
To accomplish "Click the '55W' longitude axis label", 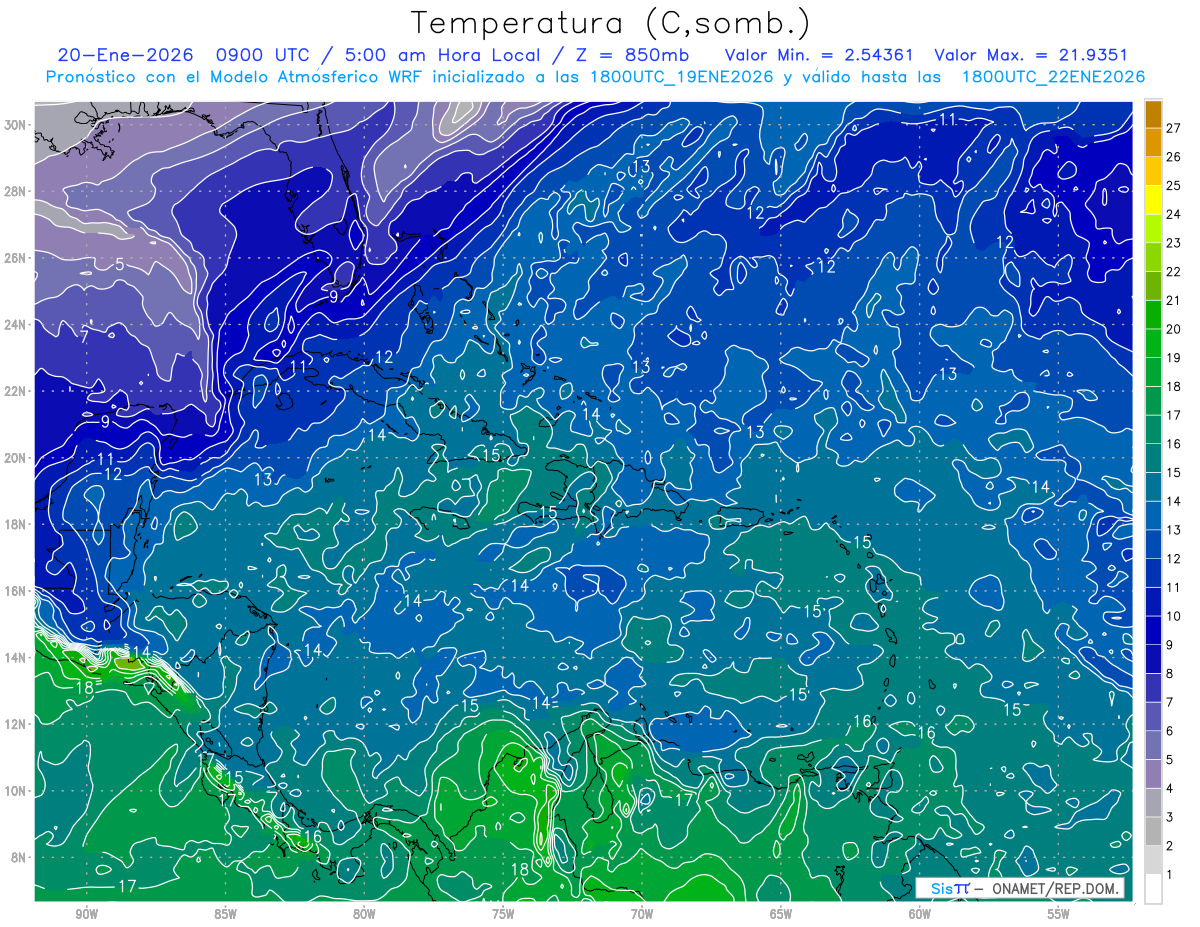I will [x=1059, y=914].
